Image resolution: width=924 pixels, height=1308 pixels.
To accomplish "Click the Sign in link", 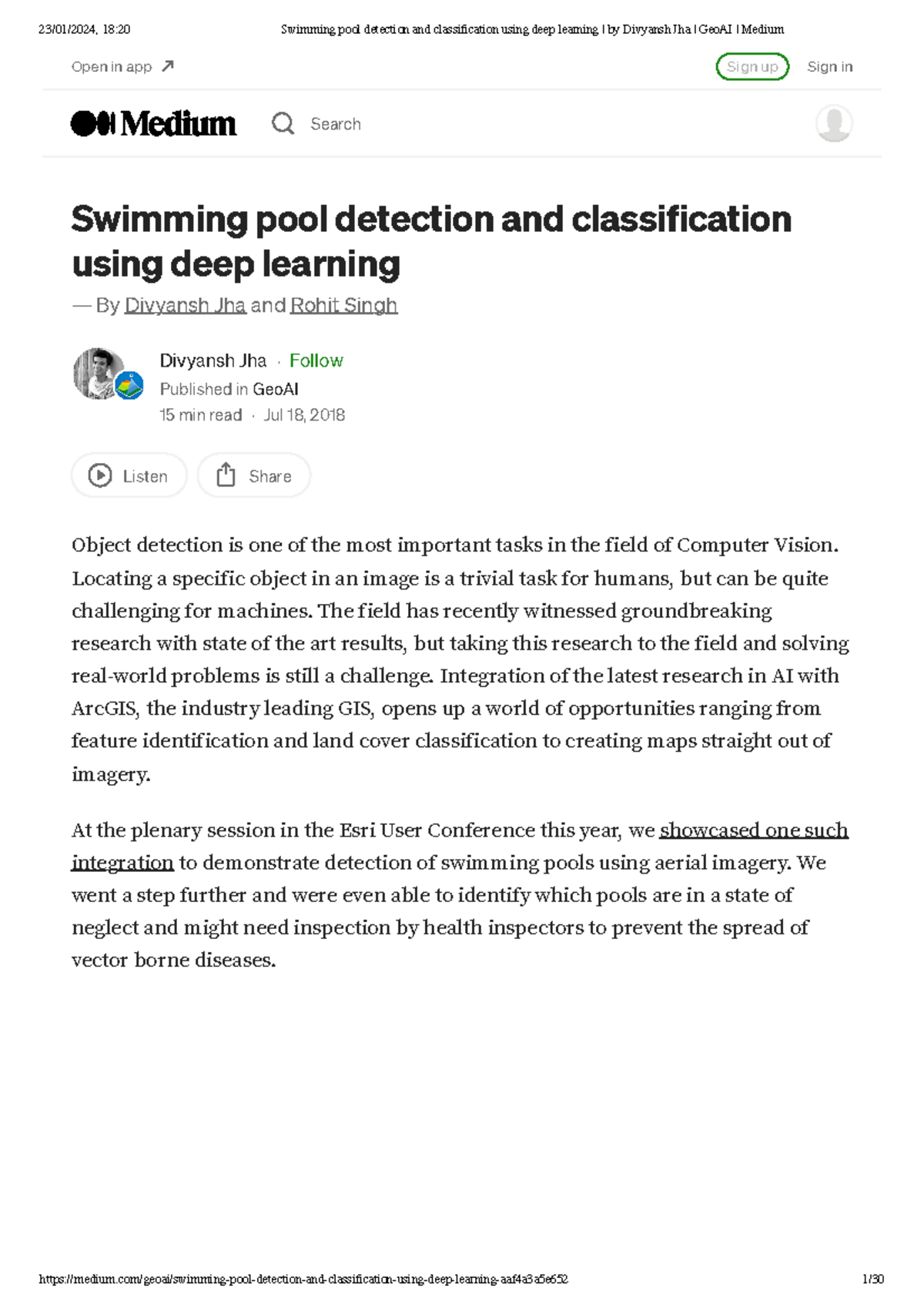I will (x=829, y=65).
